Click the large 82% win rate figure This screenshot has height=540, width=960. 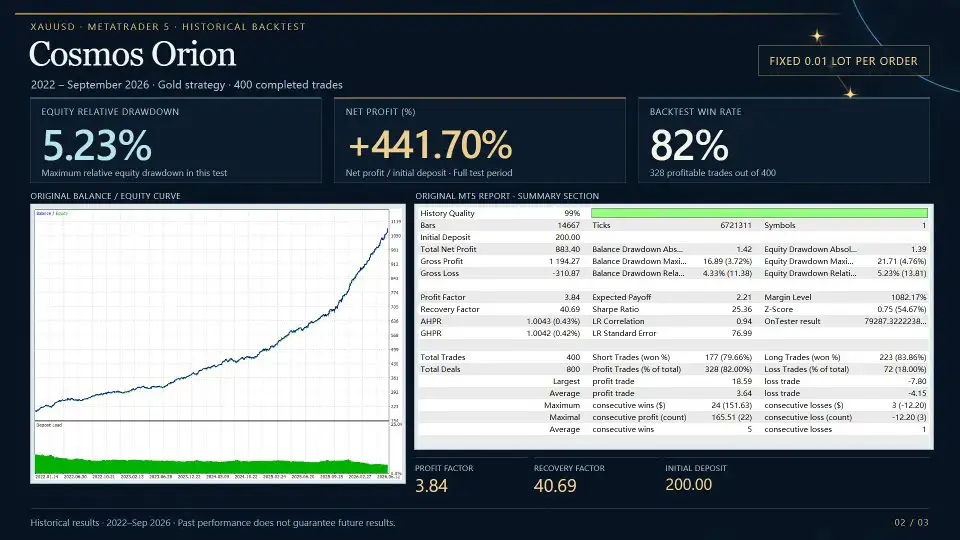tap(689, 146)
